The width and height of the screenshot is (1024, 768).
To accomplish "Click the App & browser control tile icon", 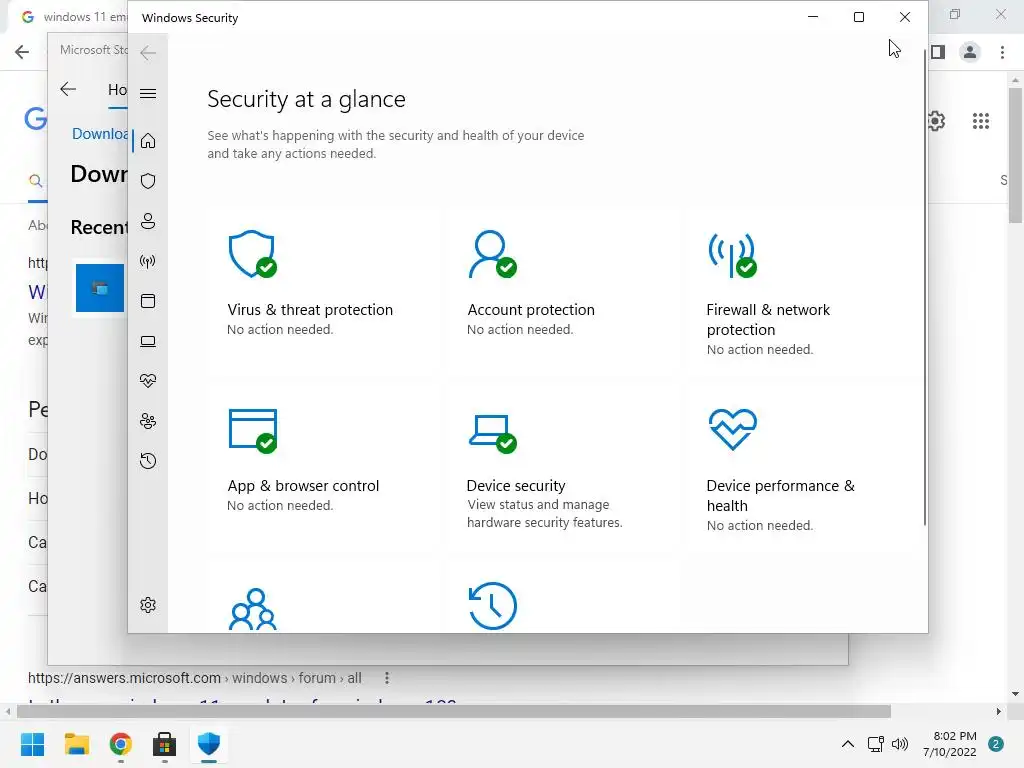I will click(253, 431).
